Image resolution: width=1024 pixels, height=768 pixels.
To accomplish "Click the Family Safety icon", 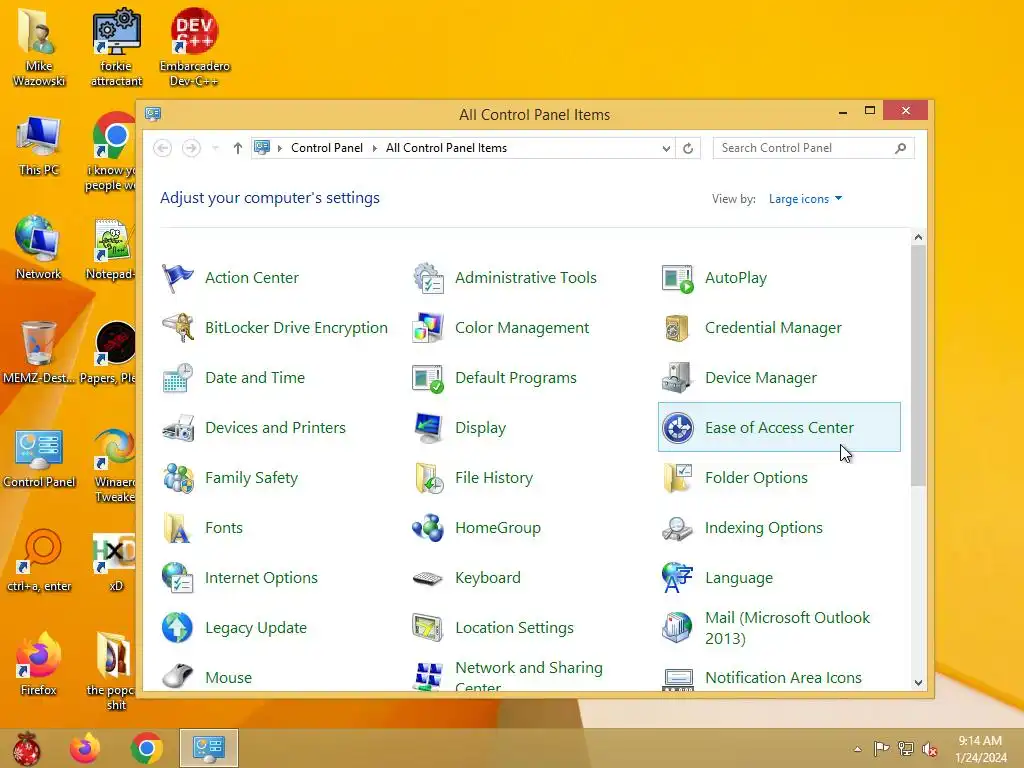I will click(178, 478).
